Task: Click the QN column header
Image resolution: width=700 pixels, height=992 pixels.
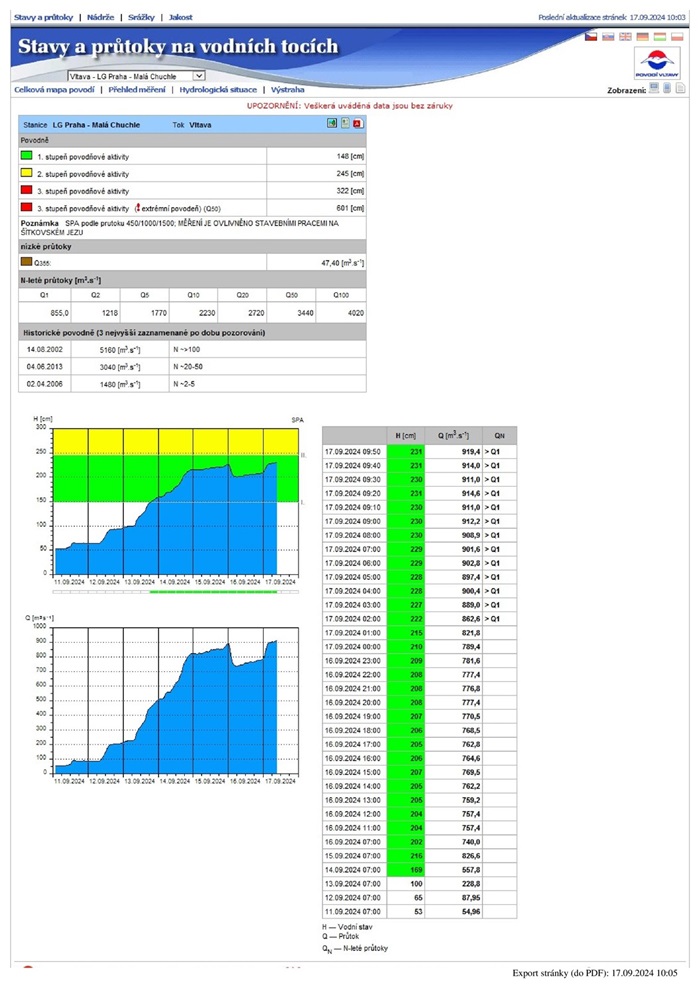Action: (500, 435)
